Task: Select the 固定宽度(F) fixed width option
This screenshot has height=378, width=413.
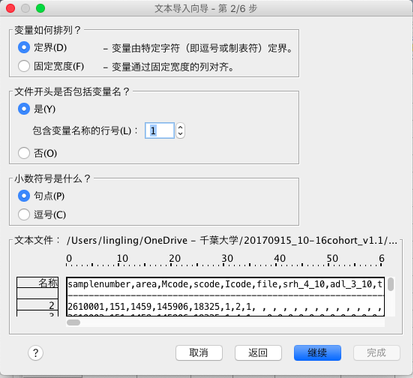Action: pyautogui.click(x=24, y=66)
